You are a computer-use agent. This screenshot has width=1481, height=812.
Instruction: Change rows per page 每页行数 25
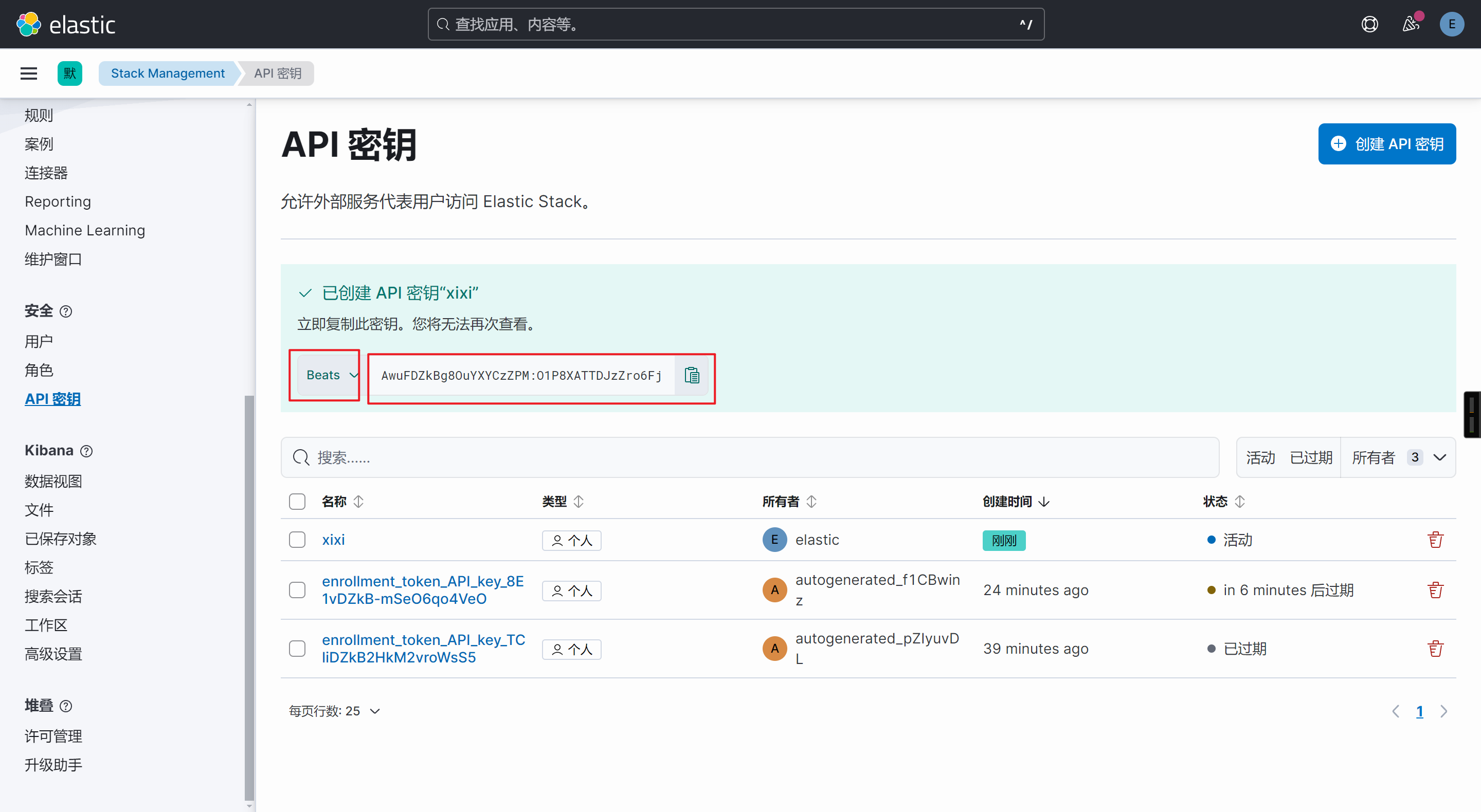tap(334, 711)
